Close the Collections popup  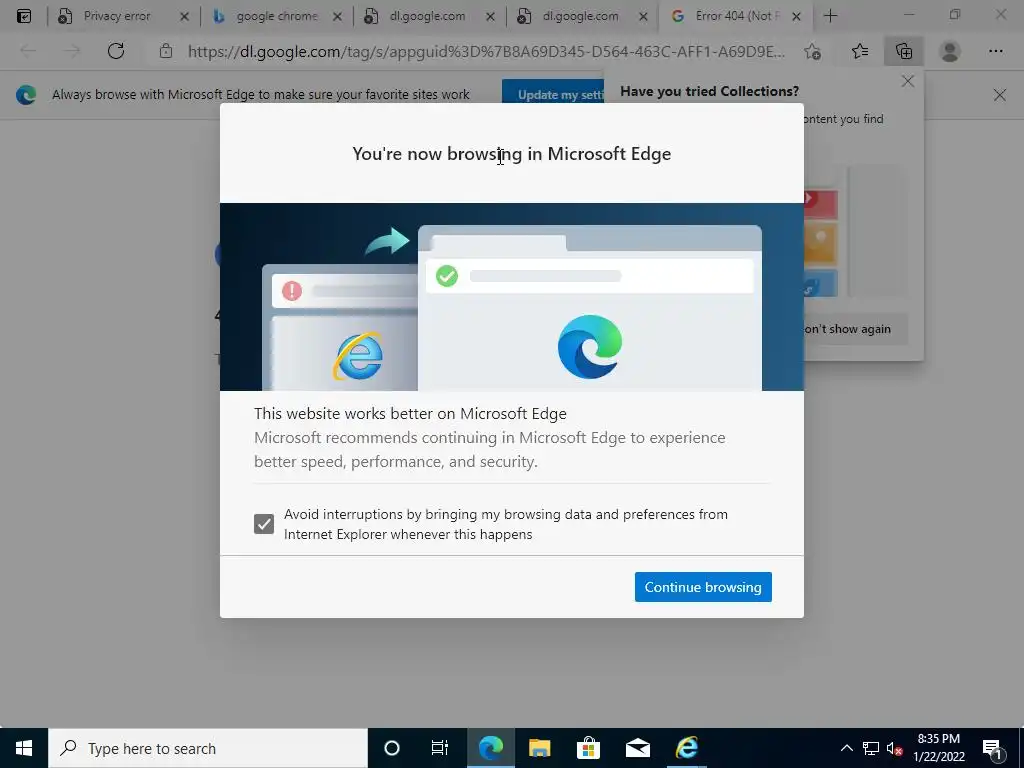pos(908,81)
